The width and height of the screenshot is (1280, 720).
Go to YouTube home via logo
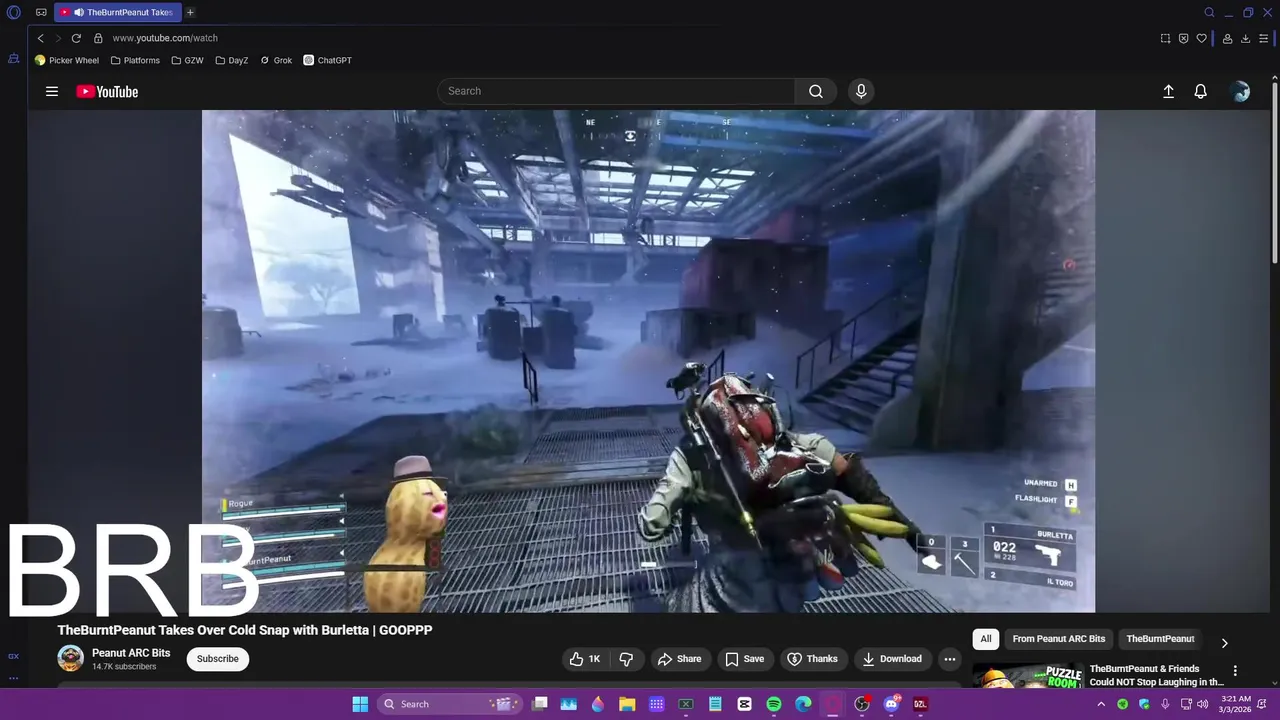(107, 91)
